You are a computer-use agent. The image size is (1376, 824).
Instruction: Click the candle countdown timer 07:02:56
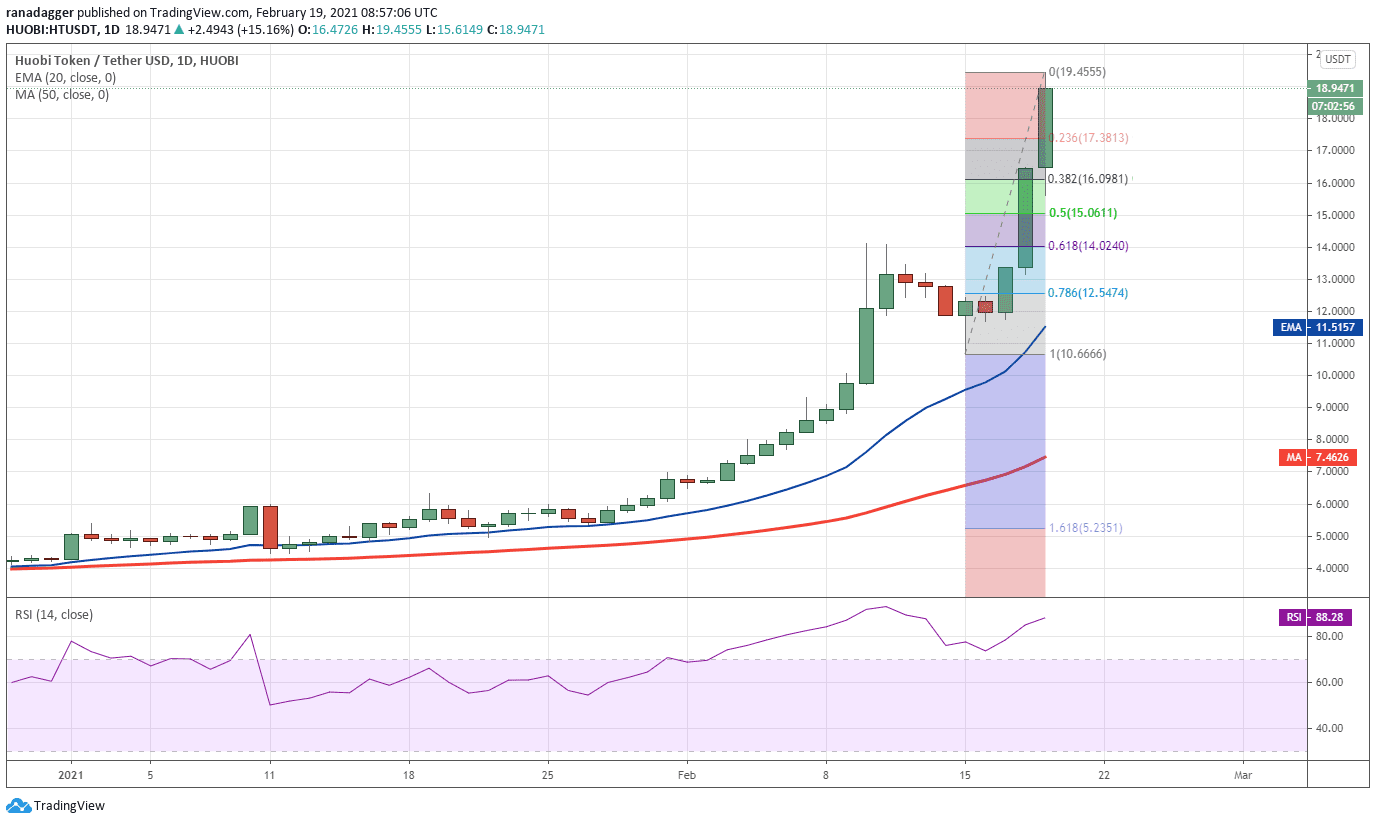click(x=1335, y=106)
